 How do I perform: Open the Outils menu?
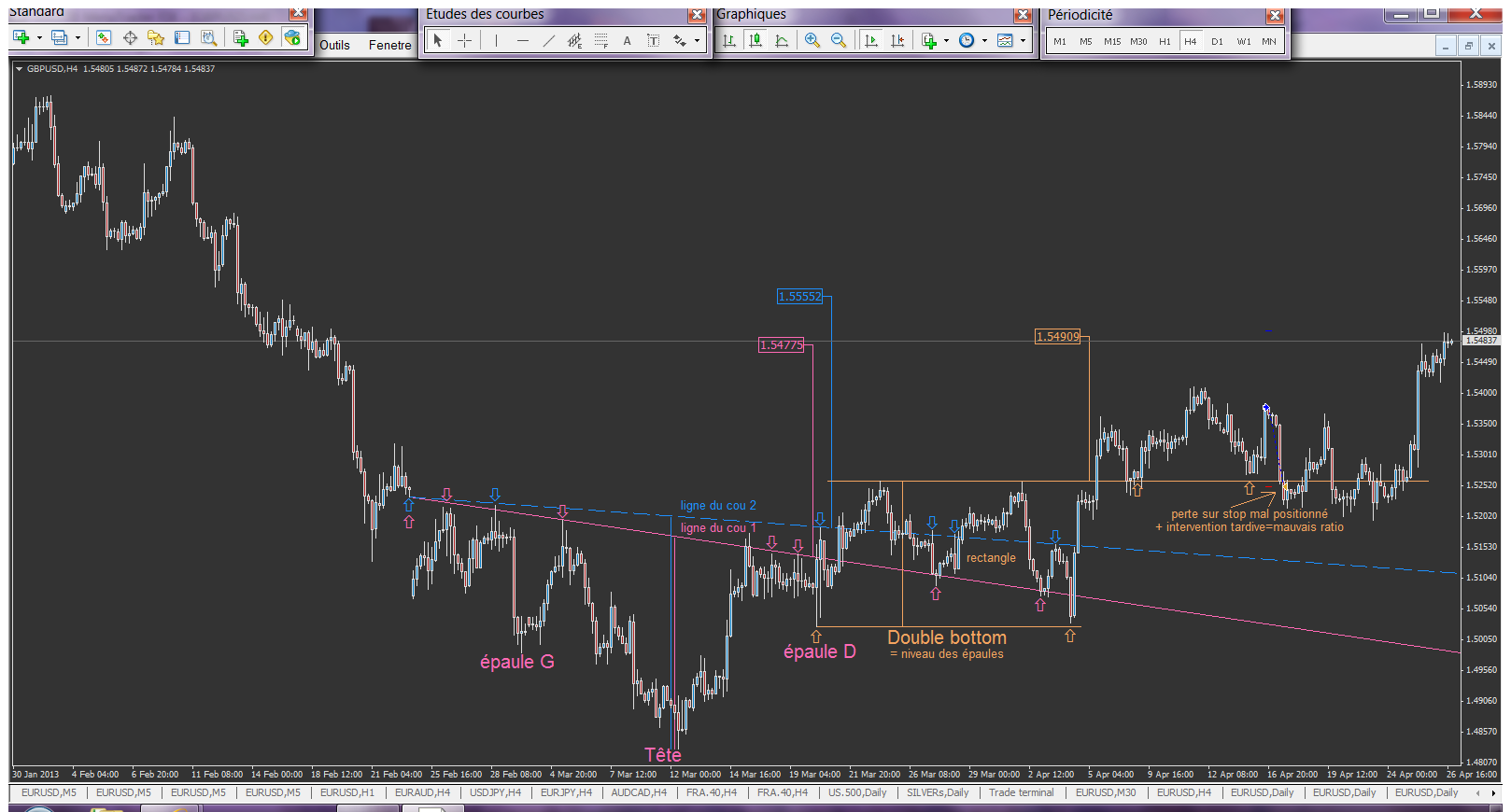pyautogui.click(x=334, y=45)
